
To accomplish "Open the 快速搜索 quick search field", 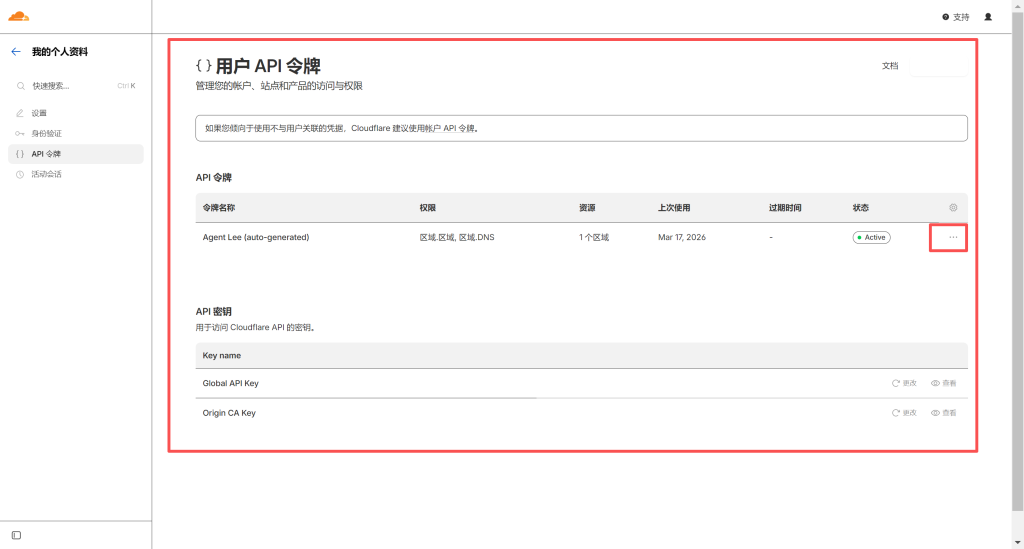I will [x=76, y=86].
